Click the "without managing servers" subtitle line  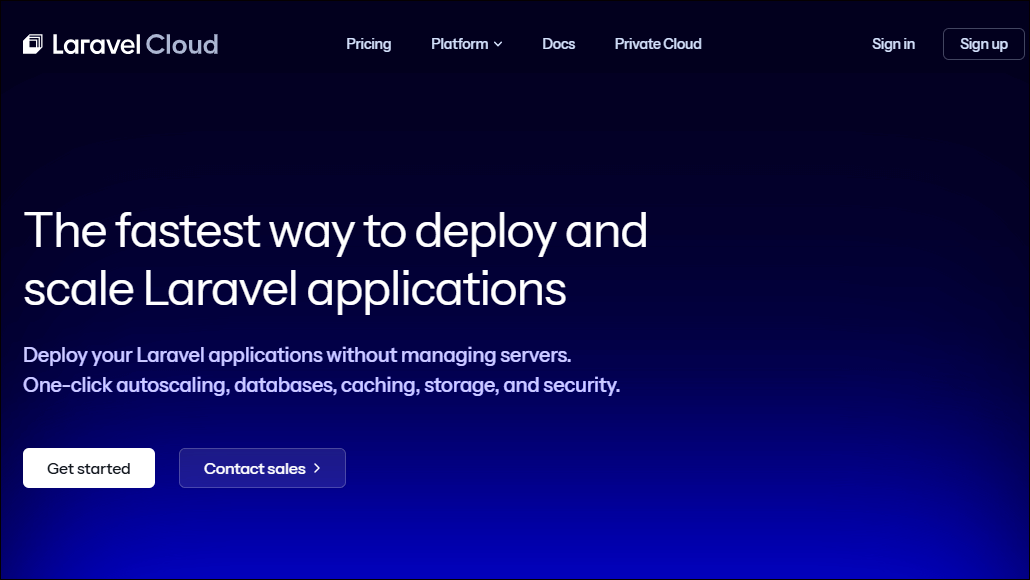point(297,355)
